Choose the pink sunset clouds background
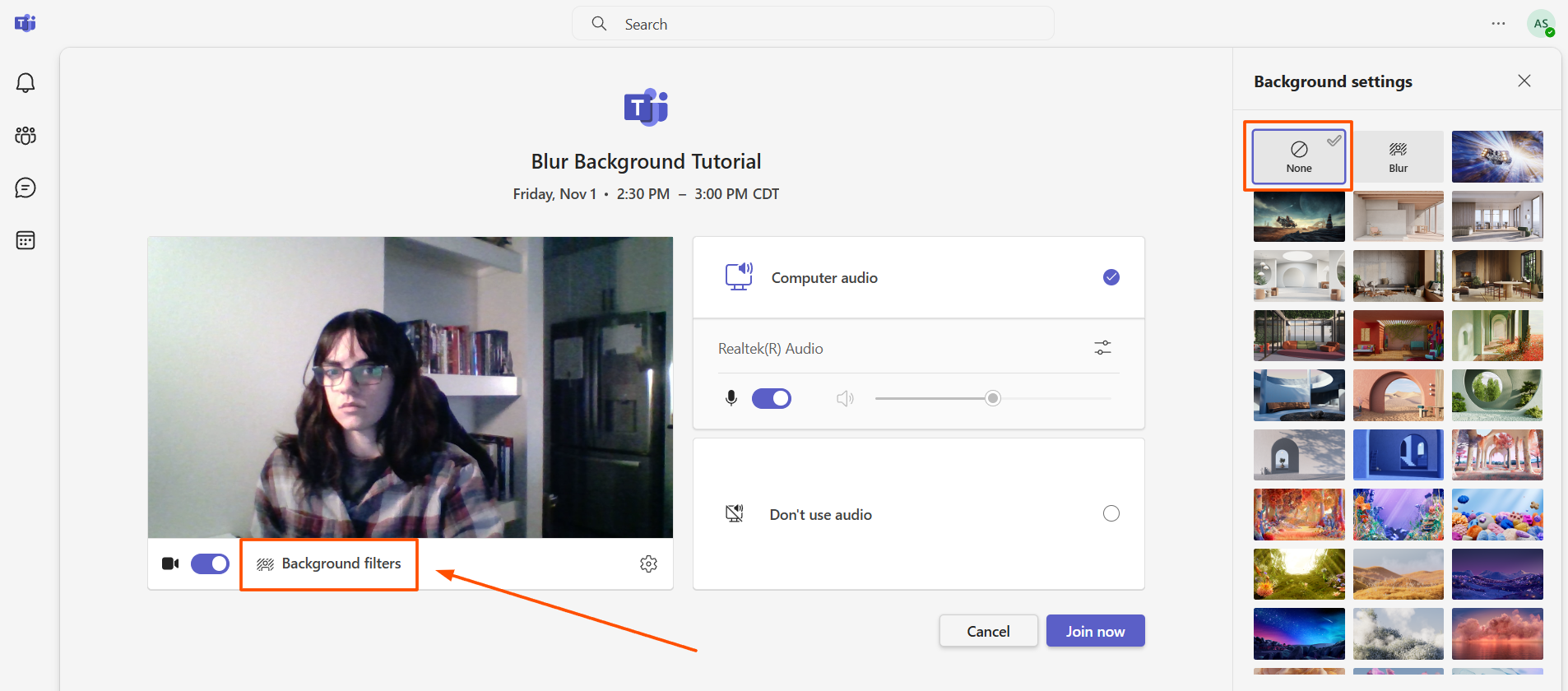 point(1497,633)
